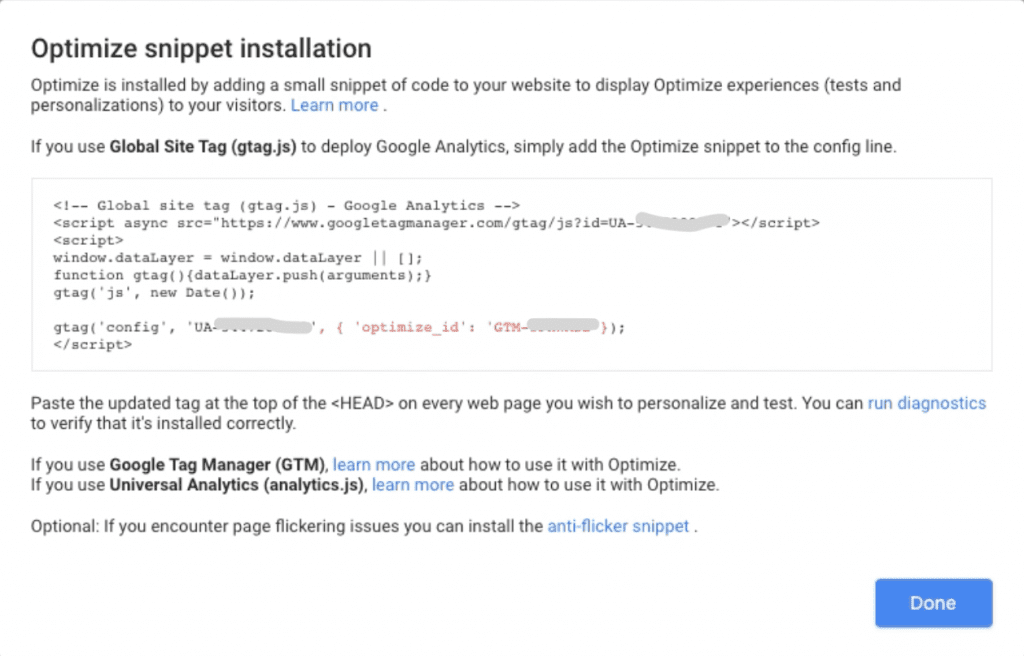Click learn more link for Universal Analytics

point(413,485)
